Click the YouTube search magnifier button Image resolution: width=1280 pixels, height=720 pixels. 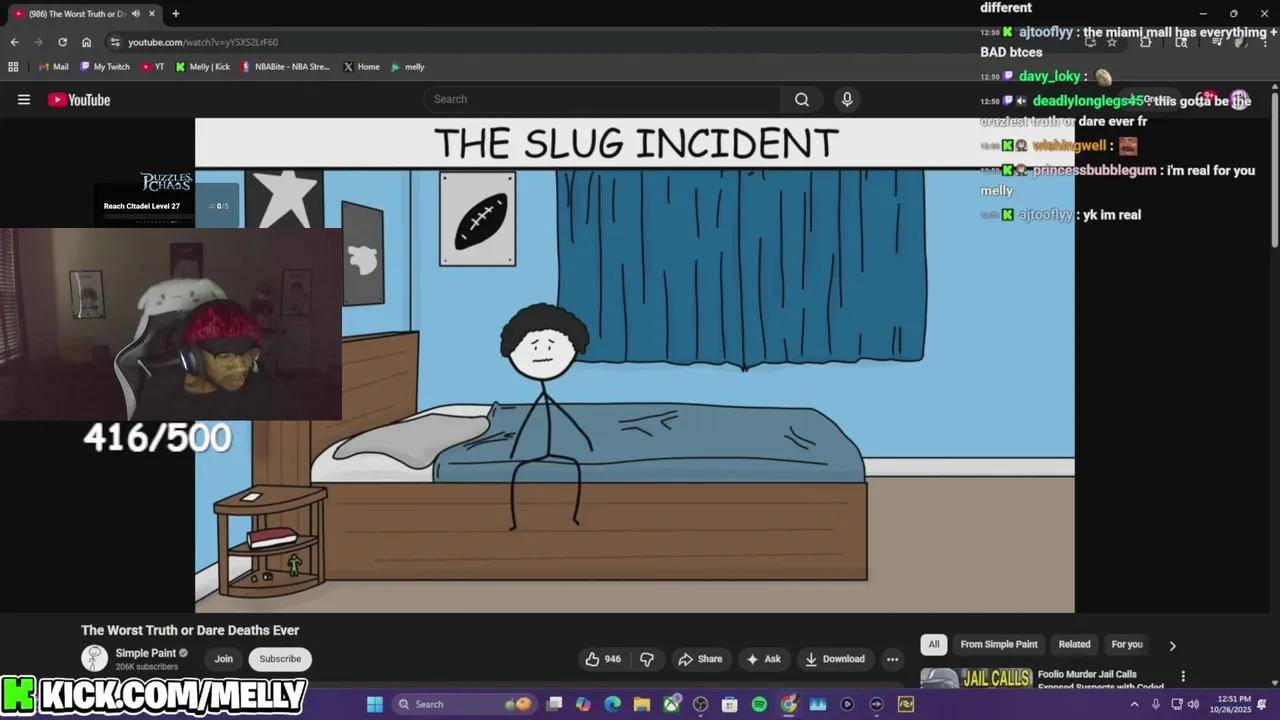pos(802,99)
